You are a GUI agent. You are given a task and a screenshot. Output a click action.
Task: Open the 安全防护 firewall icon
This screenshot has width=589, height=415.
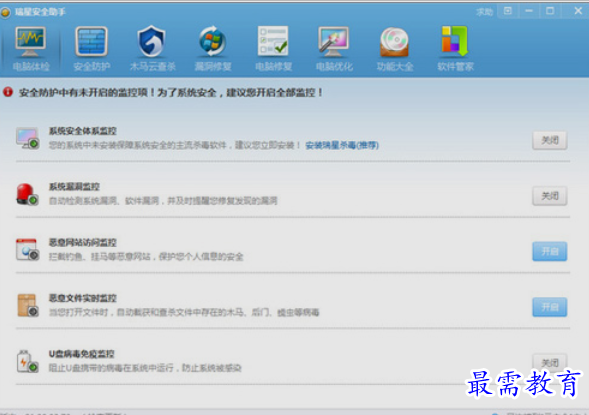91,41
